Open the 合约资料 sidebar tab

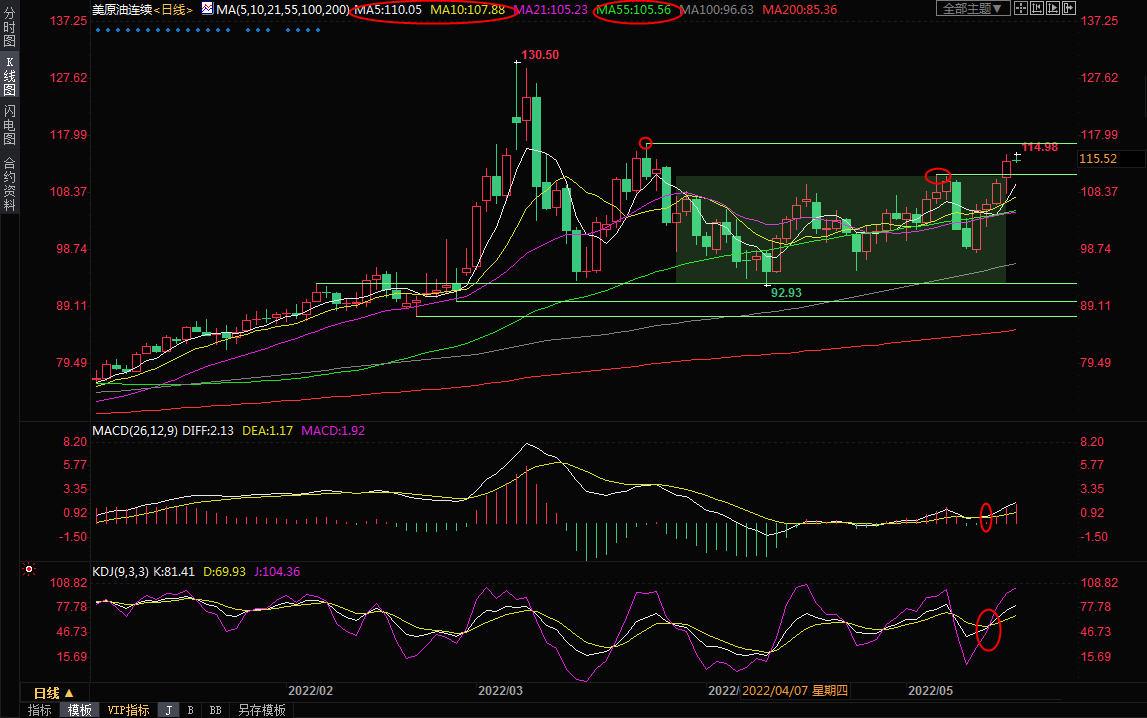(9, 183)
